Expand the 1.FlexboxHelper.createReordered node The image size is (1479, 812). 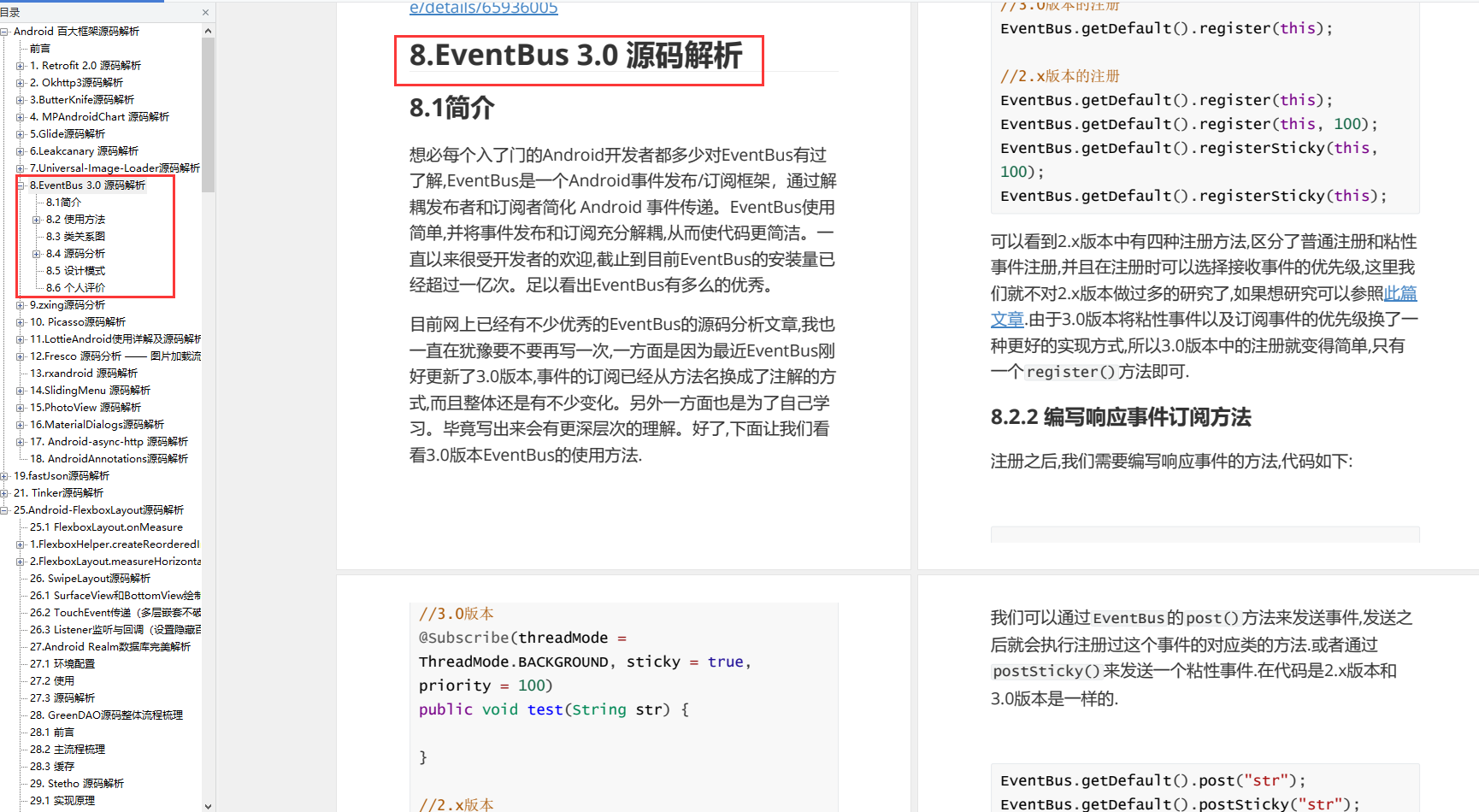[21, 544]
